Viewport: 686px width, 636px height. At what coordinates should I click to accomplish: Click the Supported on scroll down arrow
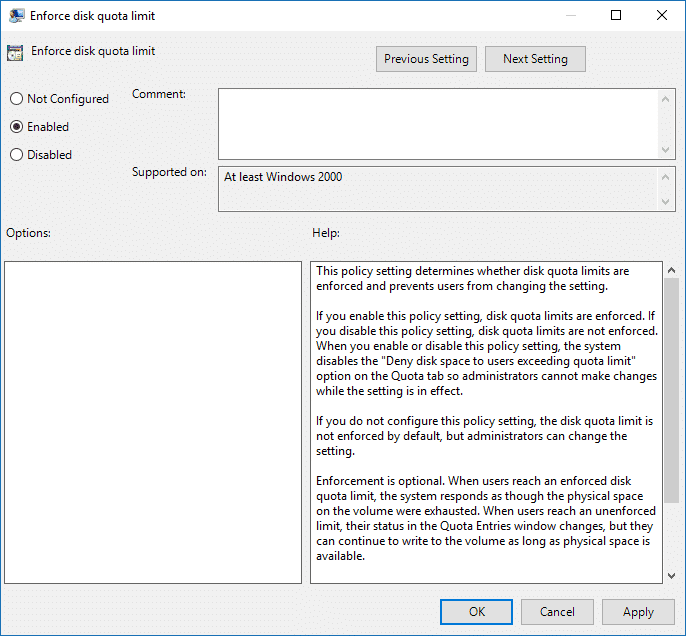665,202
